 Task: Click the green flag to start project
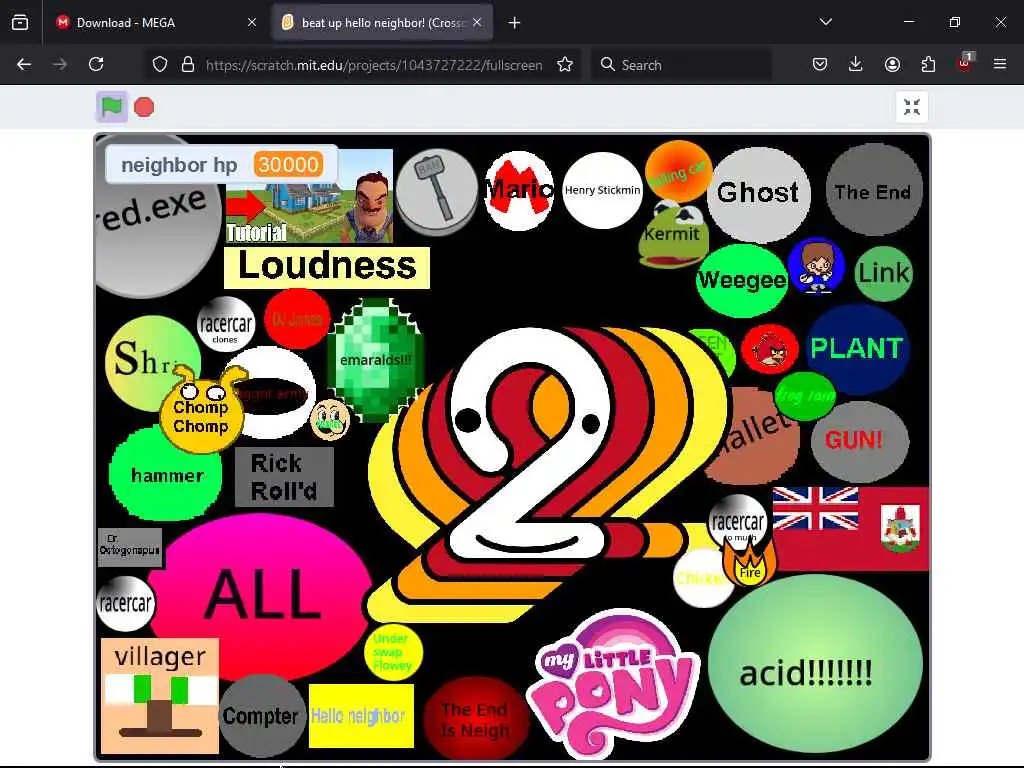tap(112, 106)
